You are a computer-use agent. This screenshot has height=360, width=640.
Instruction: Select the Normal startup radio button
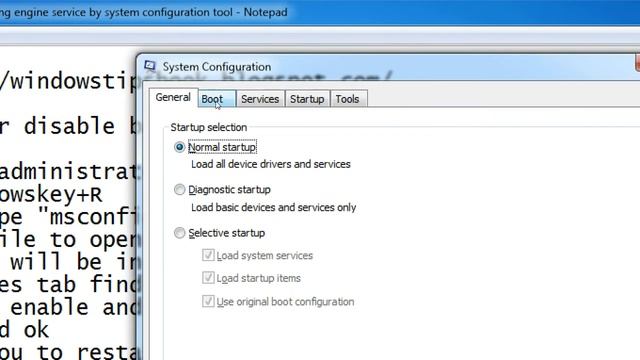[179, 147]
